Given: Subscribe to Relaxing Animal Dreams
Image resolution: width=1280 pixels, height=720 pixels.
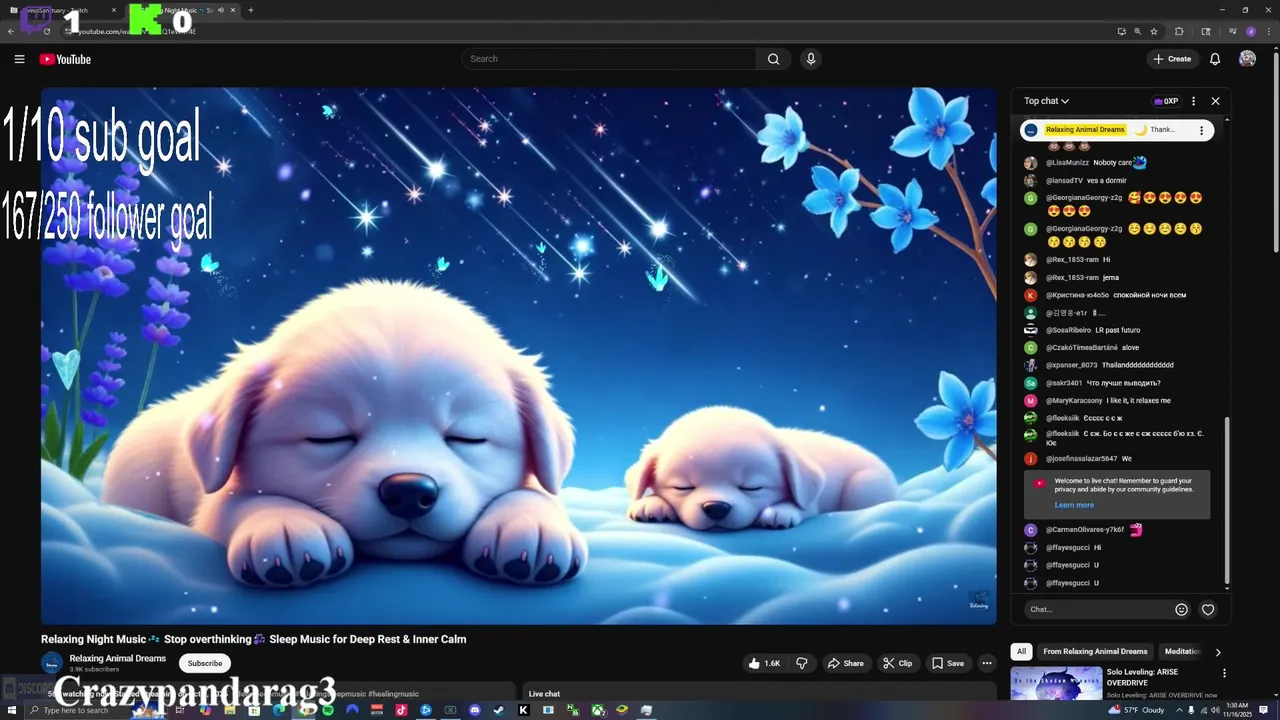Looking at the screenshot, I should (x=205, y=663).
